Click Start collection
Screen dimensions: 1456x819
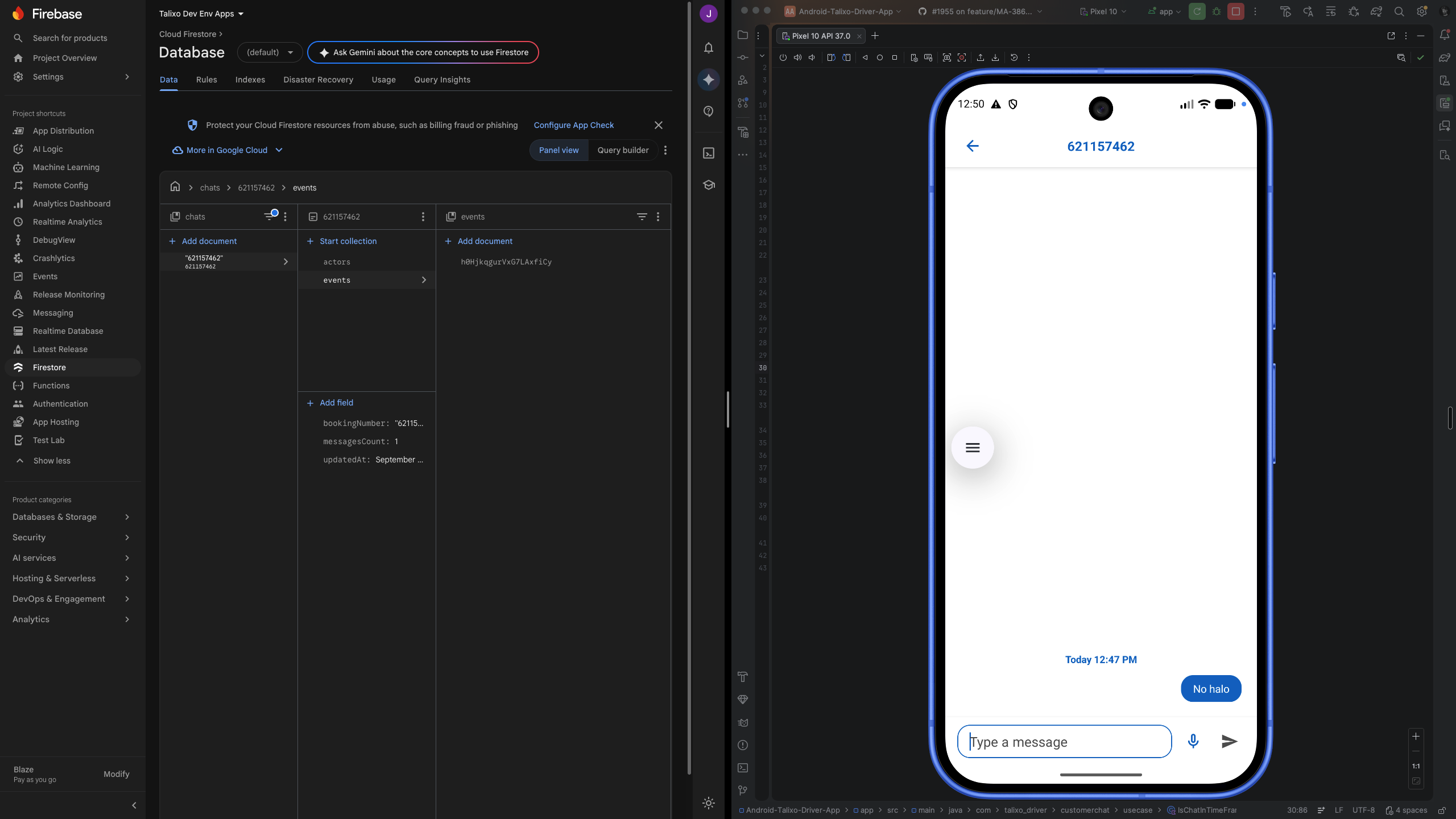[342, 241]
